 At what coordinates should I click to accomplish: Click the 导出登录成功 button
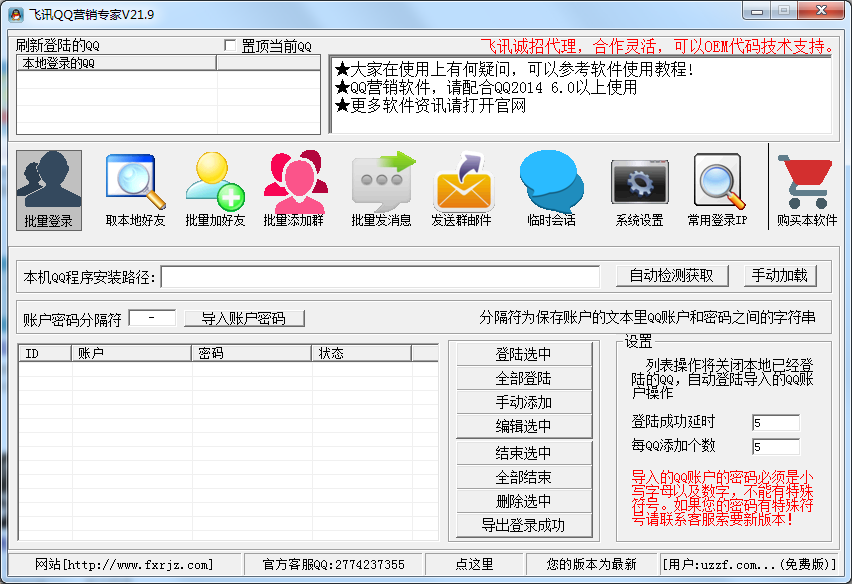[x=524, y=525]
